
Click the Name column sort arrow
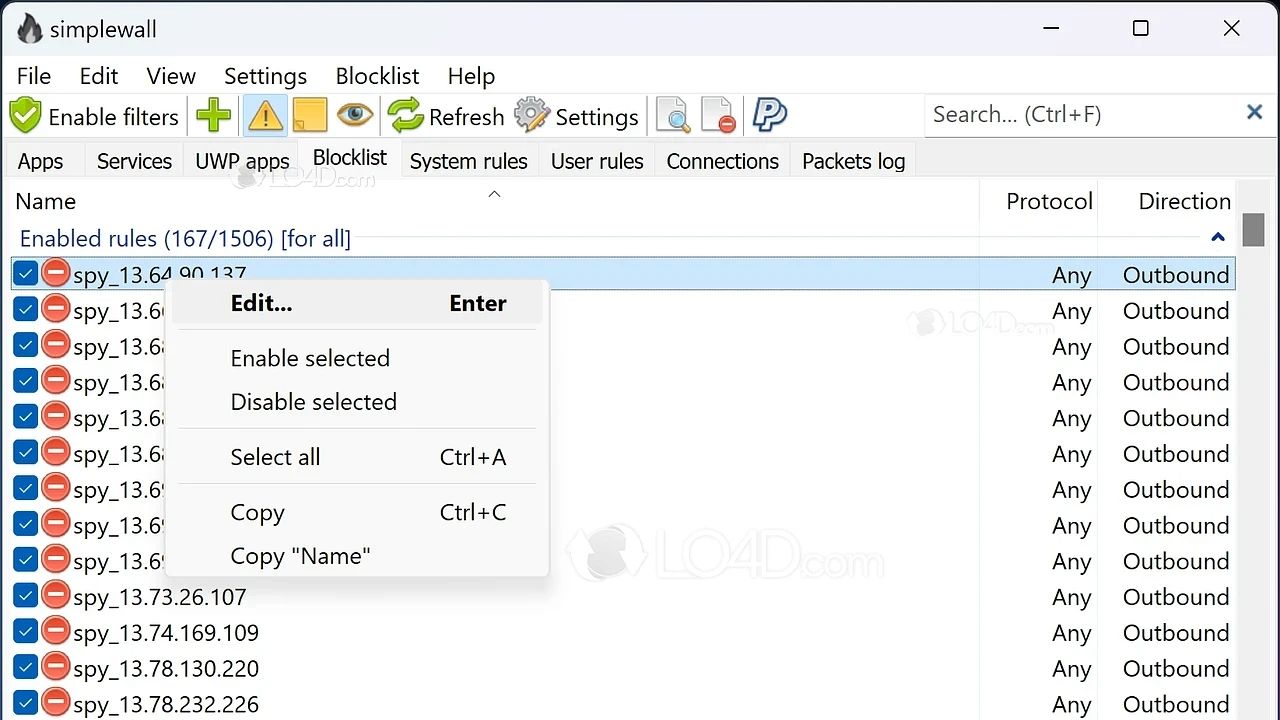click(x=494, y=194)
